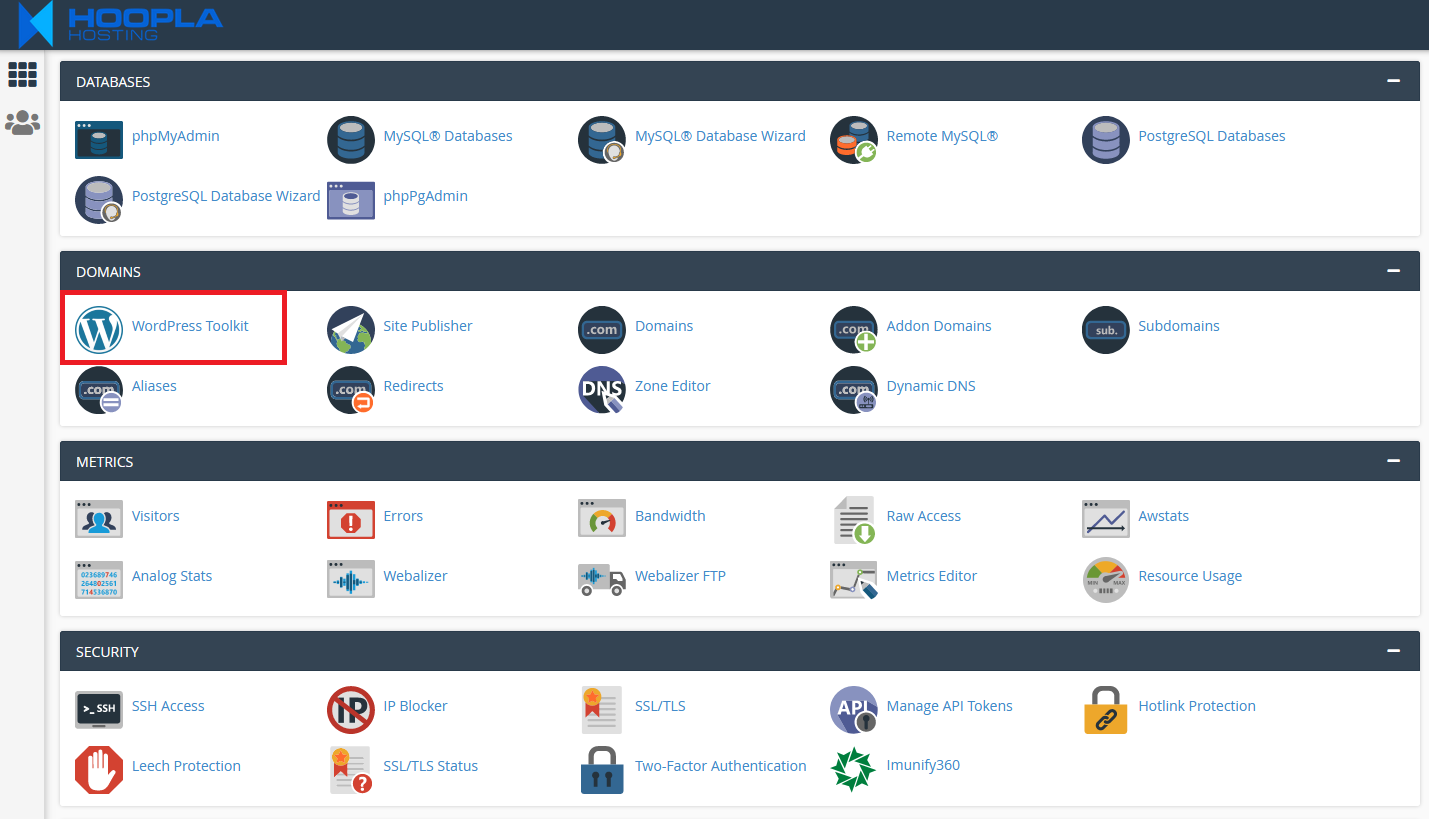
Task: Click the Bandwidth meter icon
Action: point(602,519)
